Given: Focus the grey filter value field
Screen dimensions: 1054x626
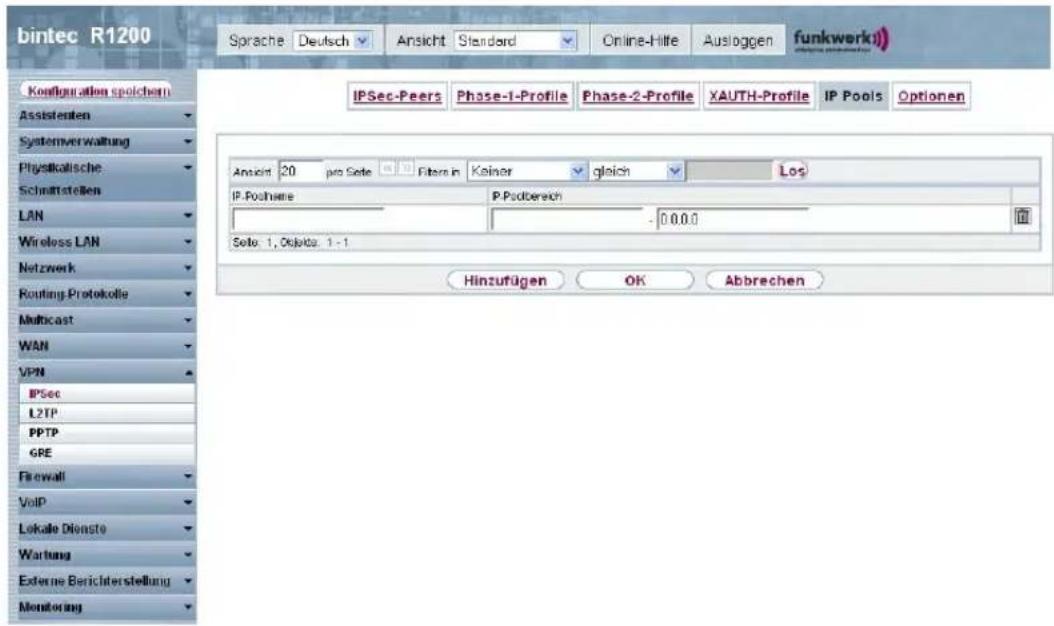Looking at the screenshot, I should point(729,171).
